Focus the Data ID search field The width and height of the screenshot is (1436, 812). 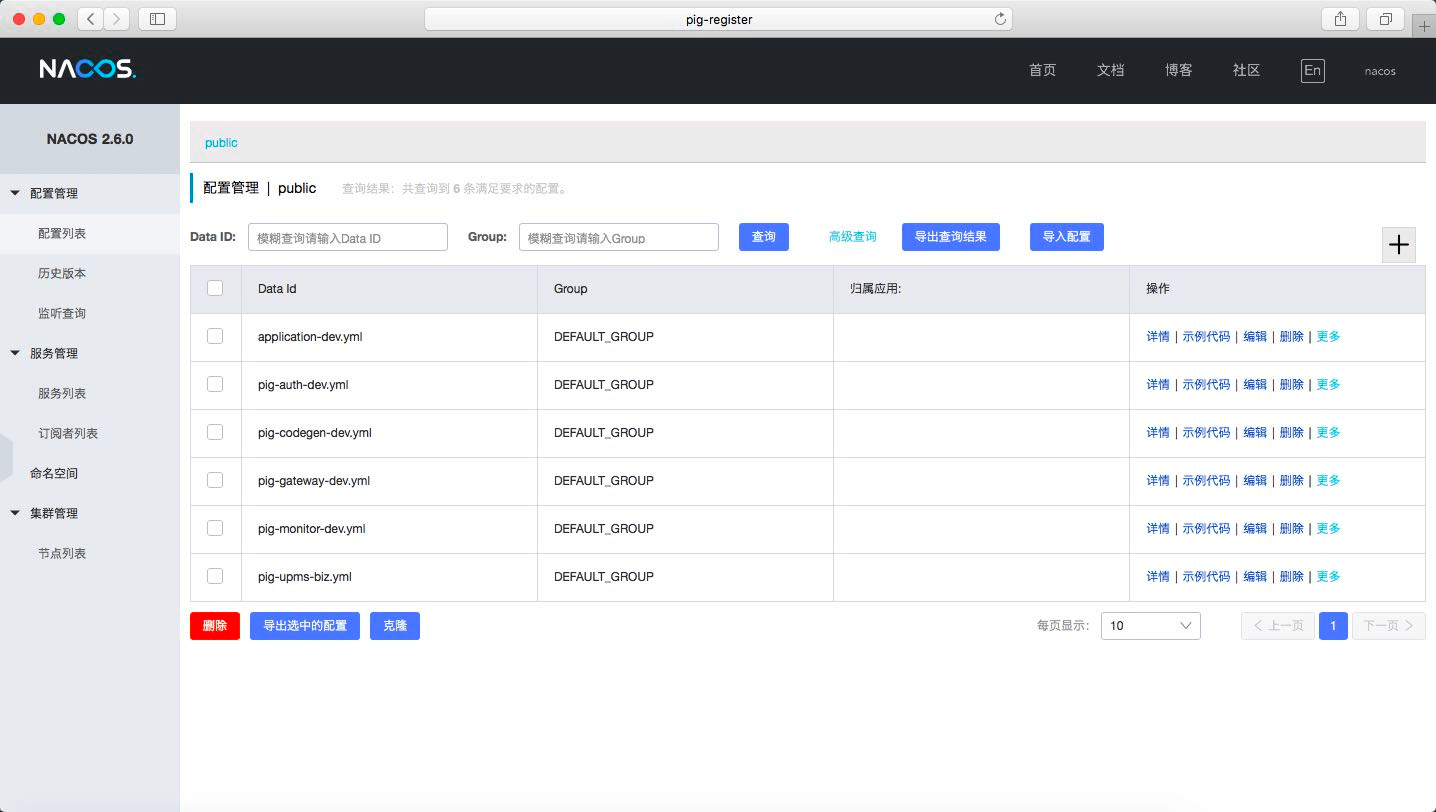348,237
